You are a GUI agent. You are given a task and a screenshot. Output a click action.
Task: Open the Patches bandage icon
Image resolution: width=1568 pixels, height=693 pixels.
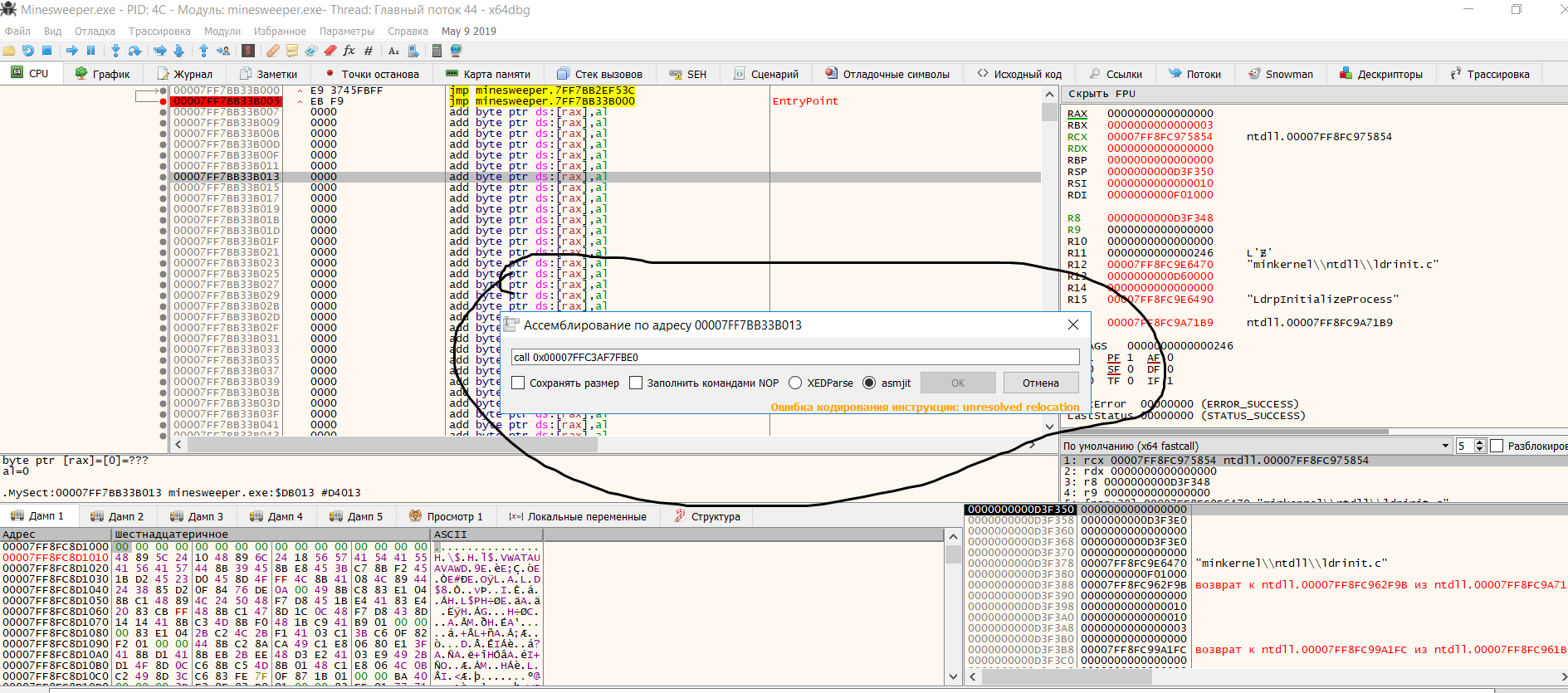click(x=272, y=51)
